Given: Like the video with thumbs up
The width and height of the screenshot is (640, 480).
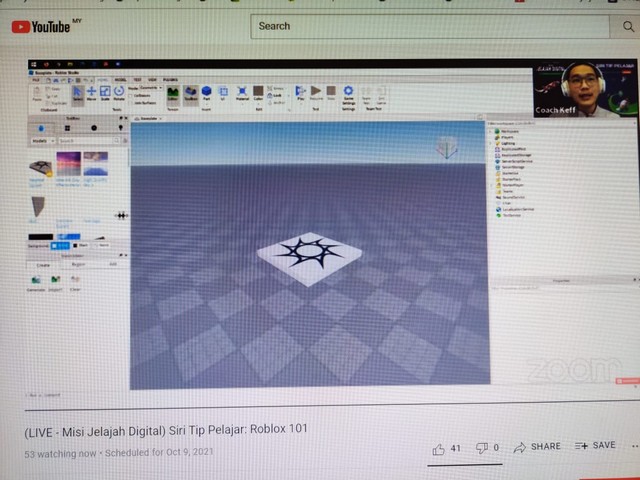Looking at the screenshot, I should [438, 449].
